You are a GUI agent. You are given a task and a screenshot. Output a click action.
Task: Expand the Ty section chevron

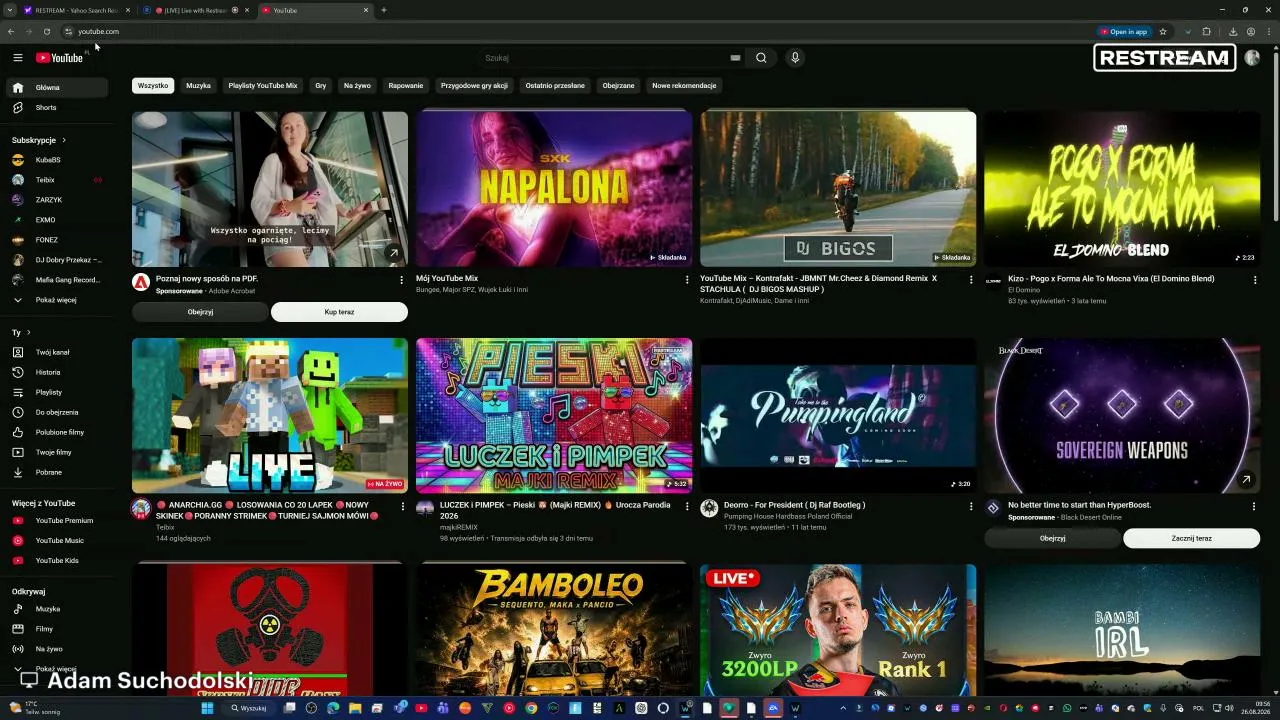28,332
